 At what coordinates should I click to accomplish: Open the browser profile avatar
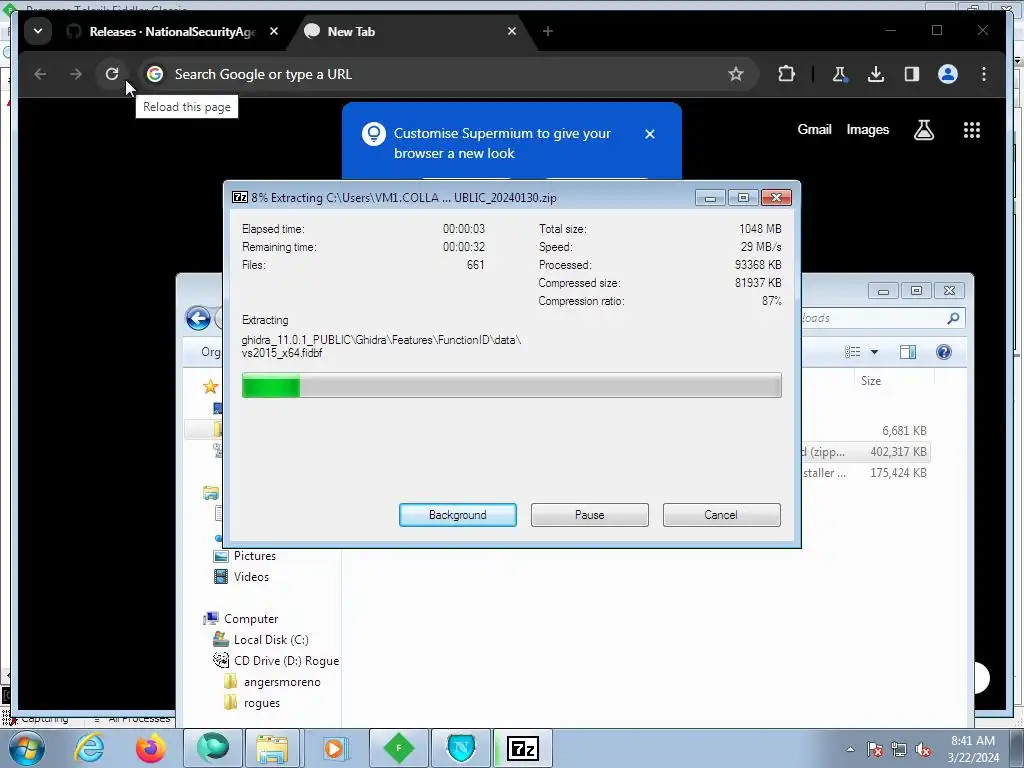[x=948, y=74]
